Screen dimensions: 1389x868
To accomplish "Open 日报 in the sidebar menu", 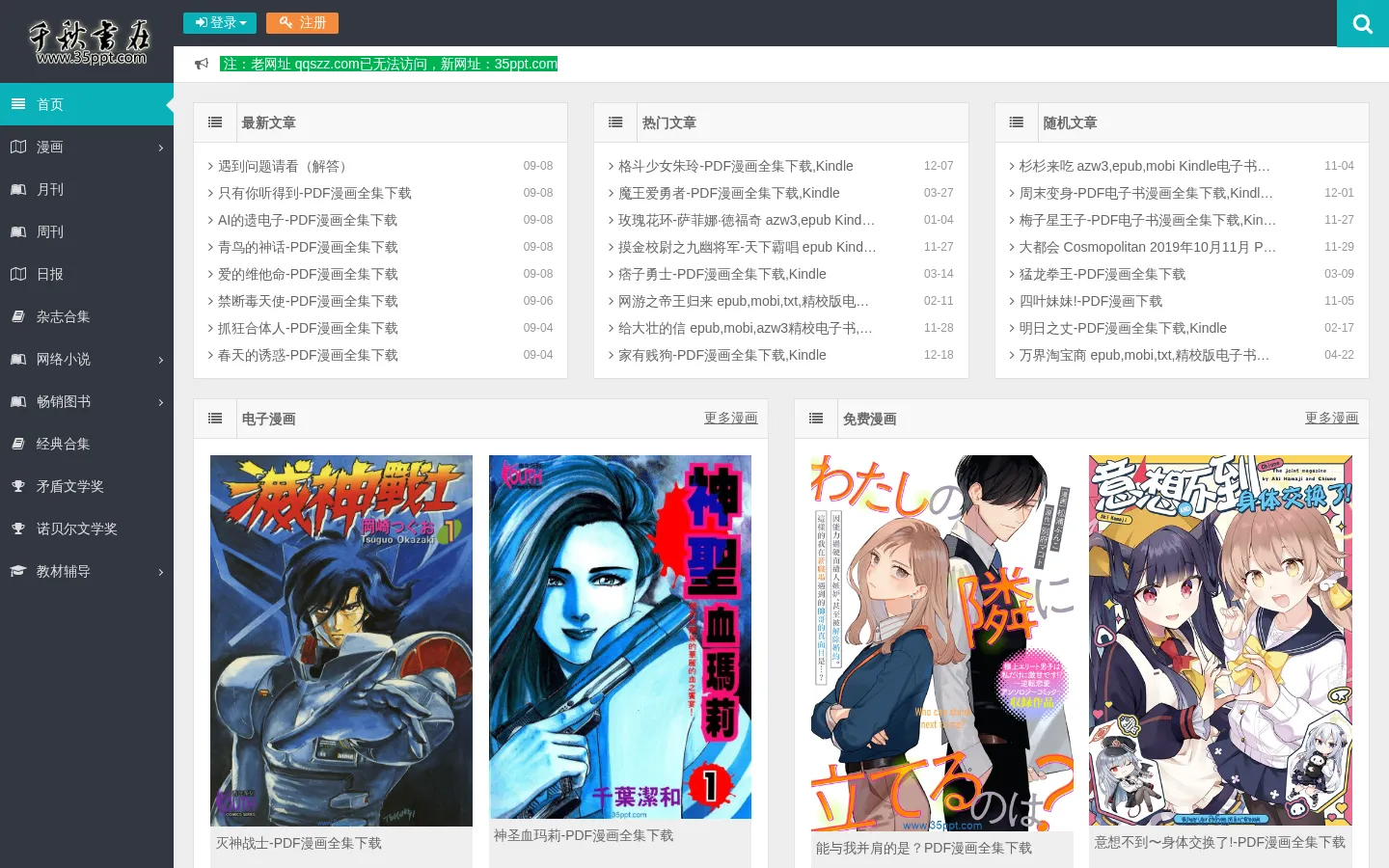I will click(87, 274).
